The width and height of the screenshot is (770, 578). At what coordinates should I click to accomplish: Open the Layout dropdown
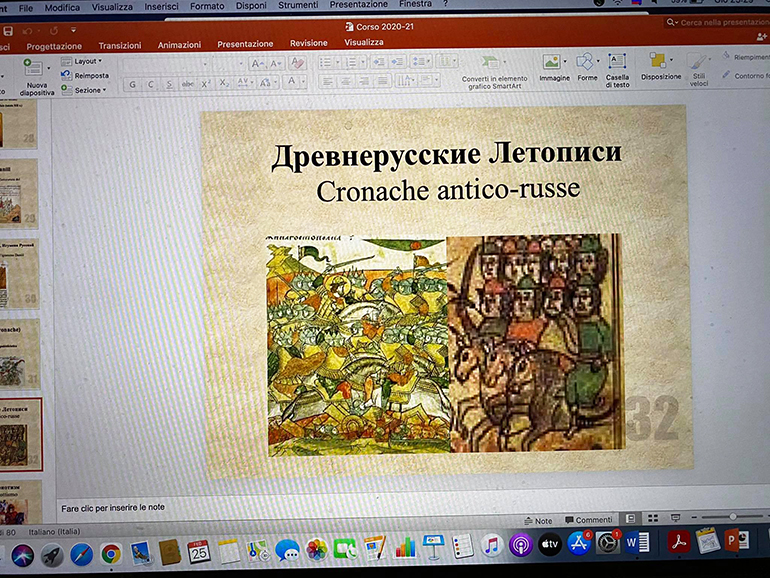coord(82,61)
